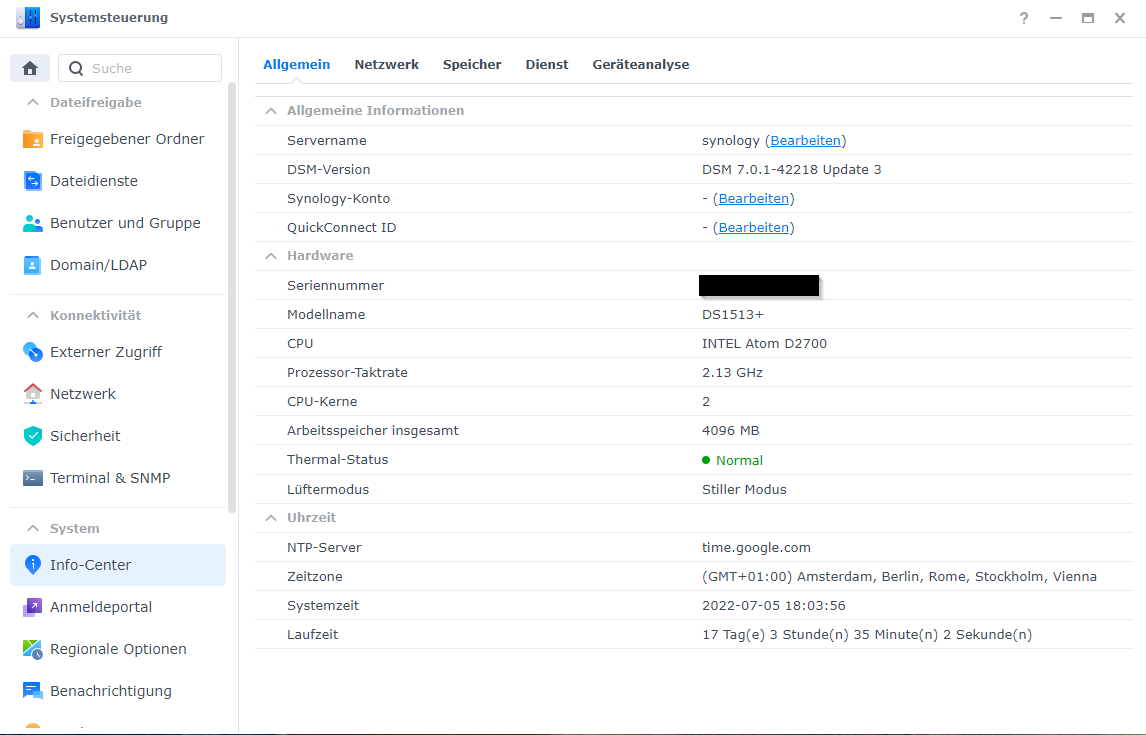Collapse the Hardware section
Viewport: 1146px width, 735px height.
271,256
